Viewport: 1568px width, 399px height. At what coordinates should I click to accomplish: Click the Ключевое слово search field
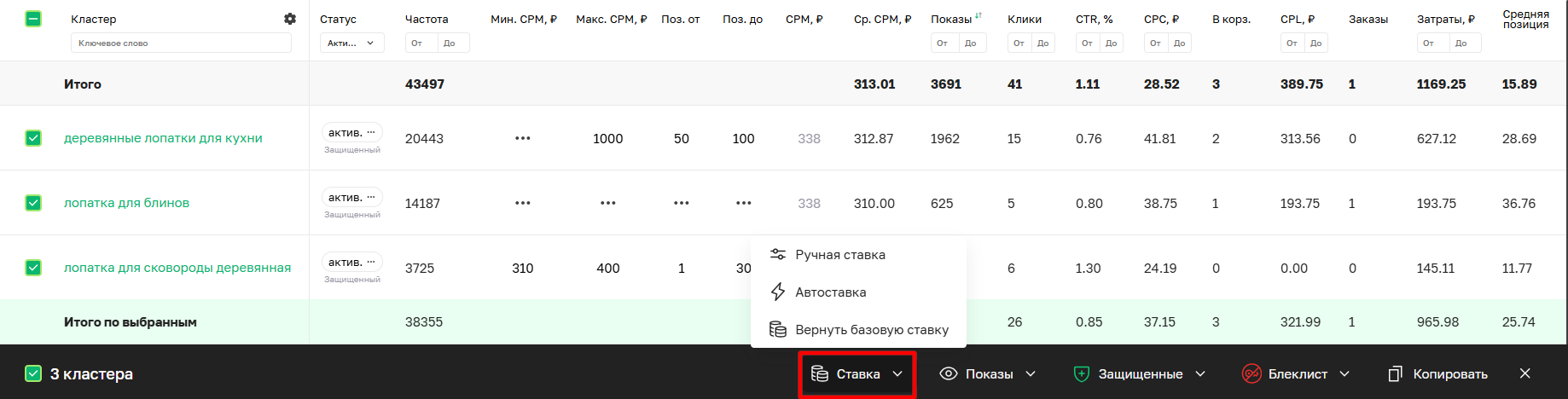(180, 43)
